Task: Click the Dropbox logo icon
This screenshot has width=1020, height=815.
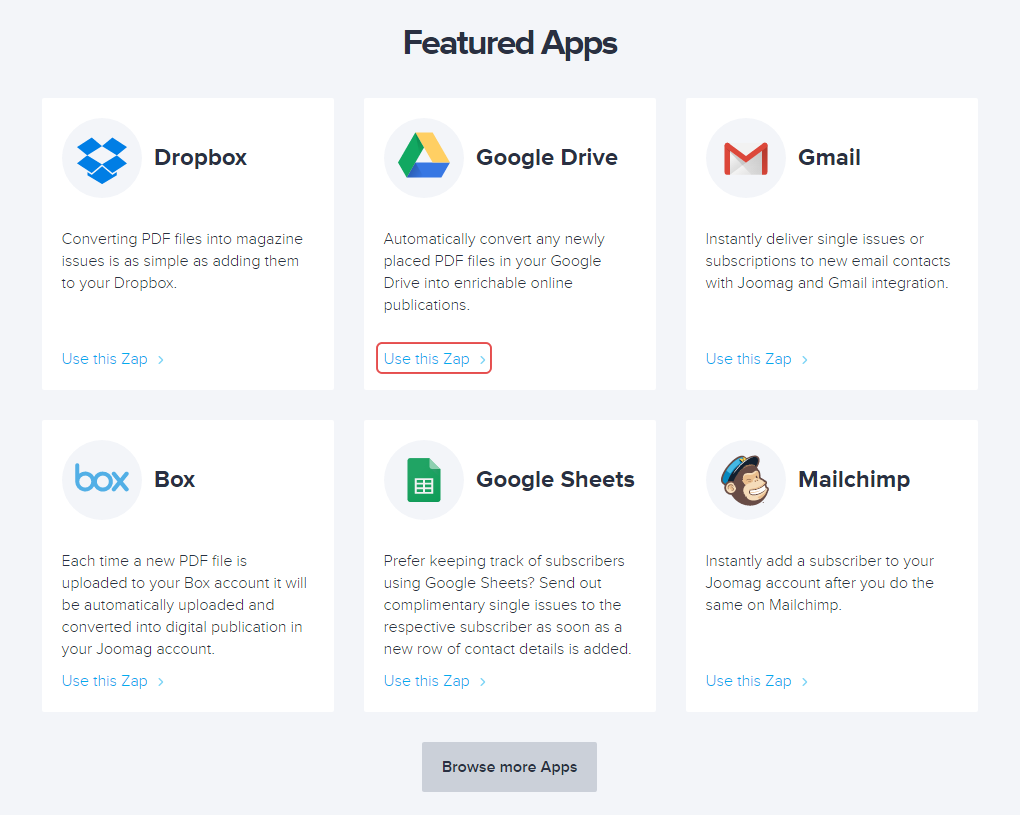Action: [x=102, y=158]
